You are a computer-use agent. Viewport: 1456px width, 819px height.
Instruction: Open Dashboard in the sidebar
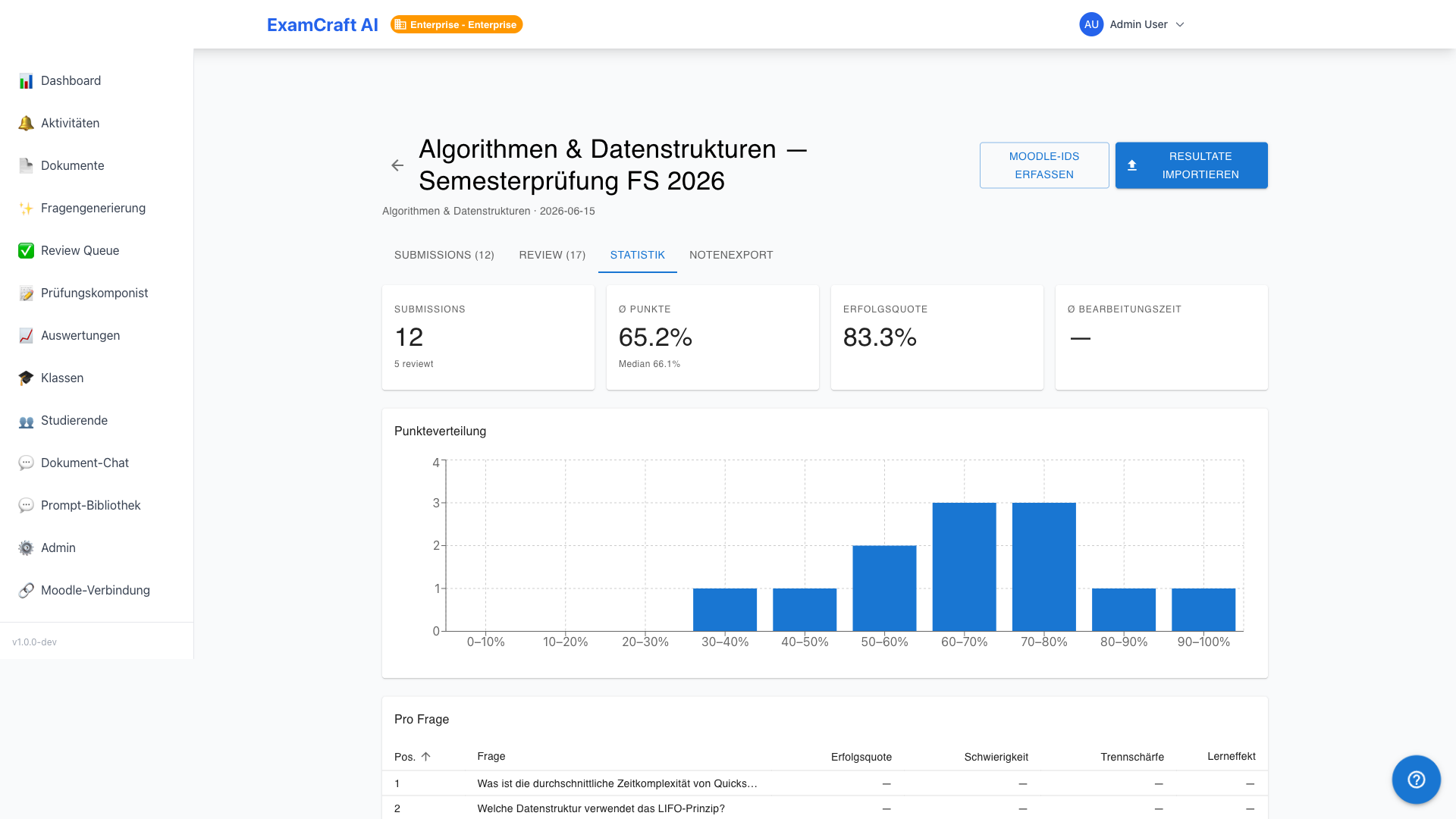[x=96, y=81]
